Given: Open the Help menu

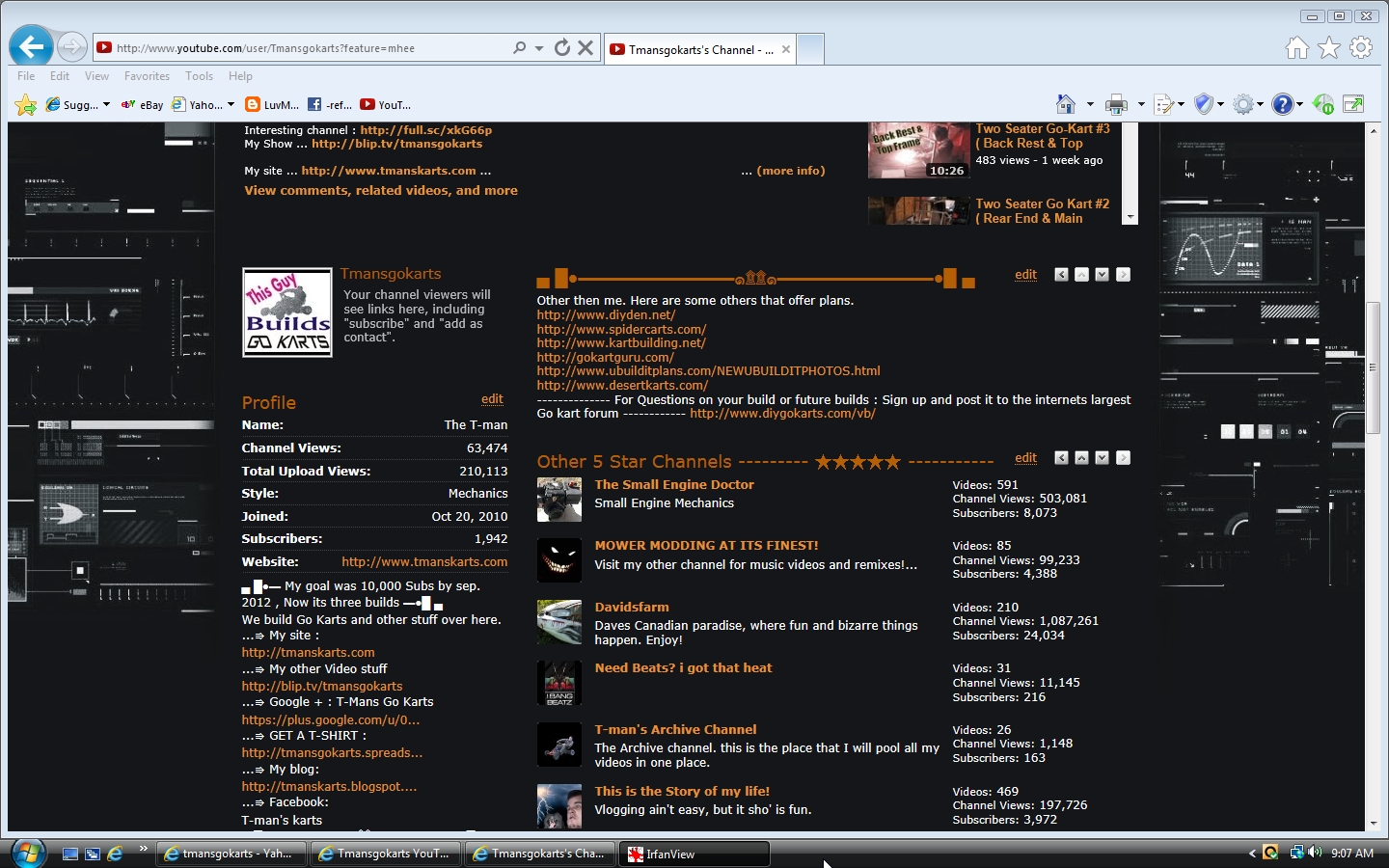Looking at the screenshot, I should pyautogui.click(x=240, y=76).
